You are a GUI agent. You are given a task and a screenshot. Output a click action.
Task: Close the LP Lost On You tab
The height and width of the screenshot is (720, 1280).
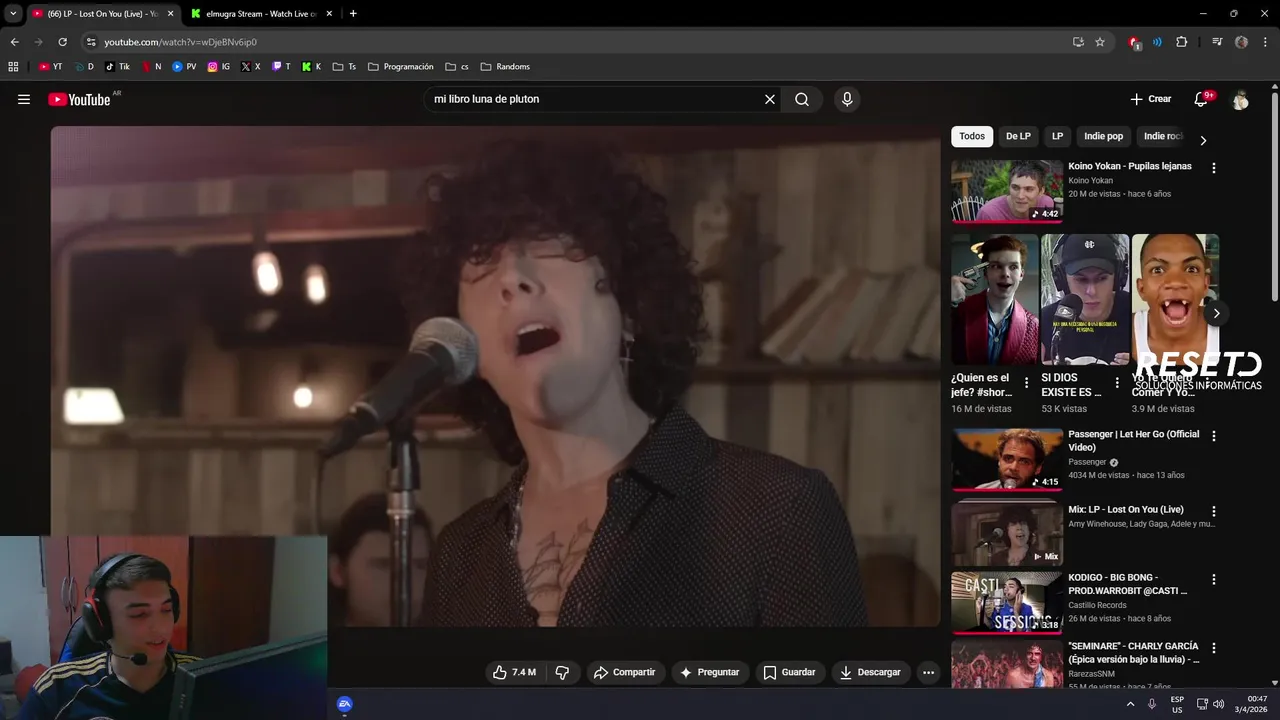tap(170, 14)
